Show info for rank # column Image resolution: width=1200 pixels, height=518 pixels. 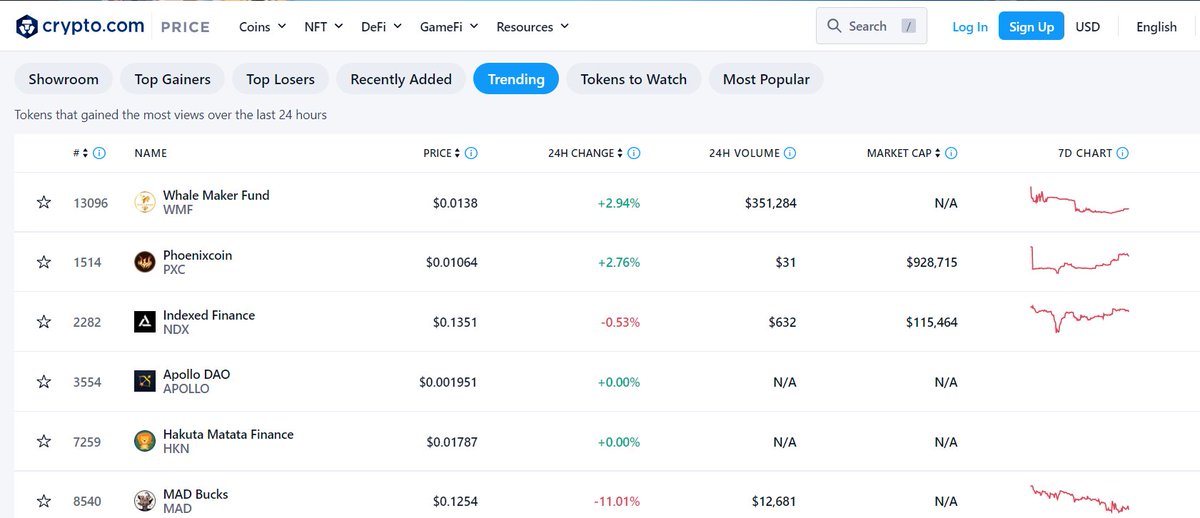click(x=100, y=153)
